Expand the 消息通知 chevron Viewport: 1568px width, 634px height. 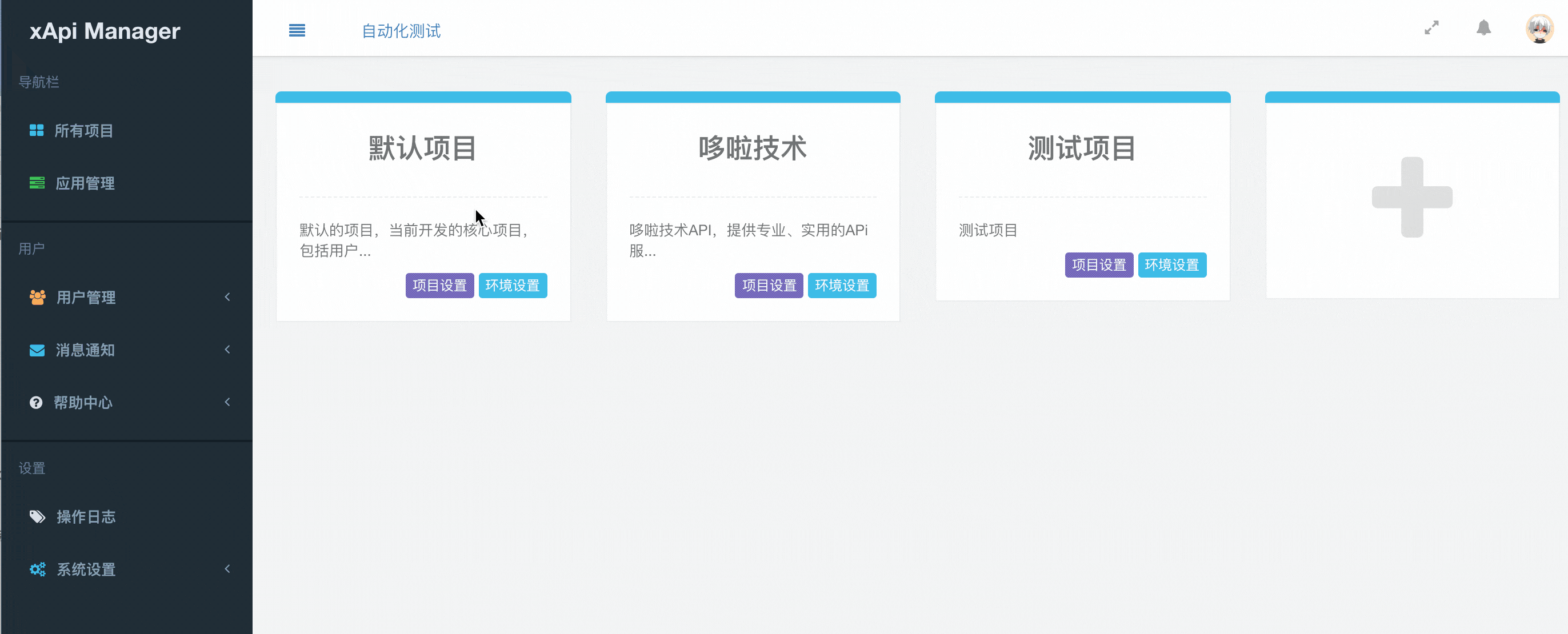click(227, 349)
